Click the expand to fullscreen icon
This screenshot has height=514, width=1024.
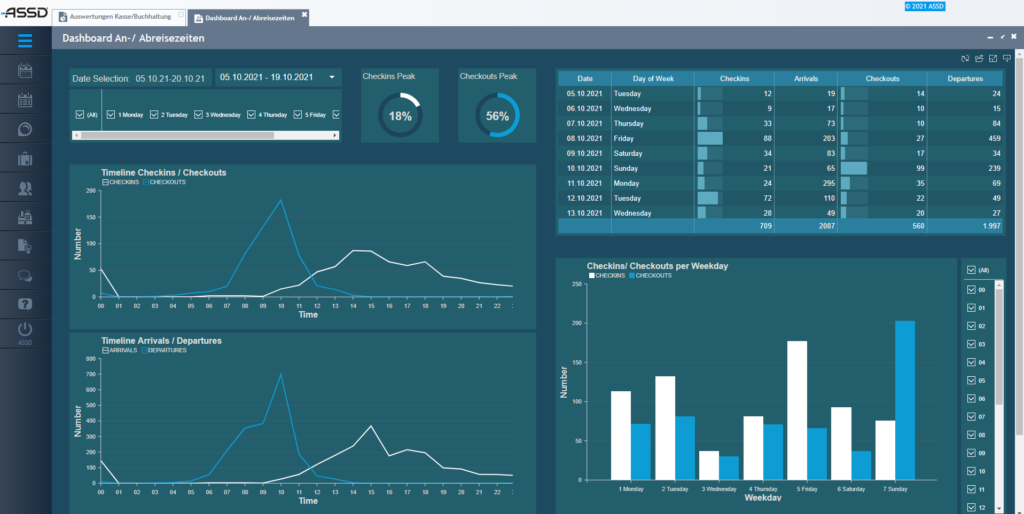[993, 58]
